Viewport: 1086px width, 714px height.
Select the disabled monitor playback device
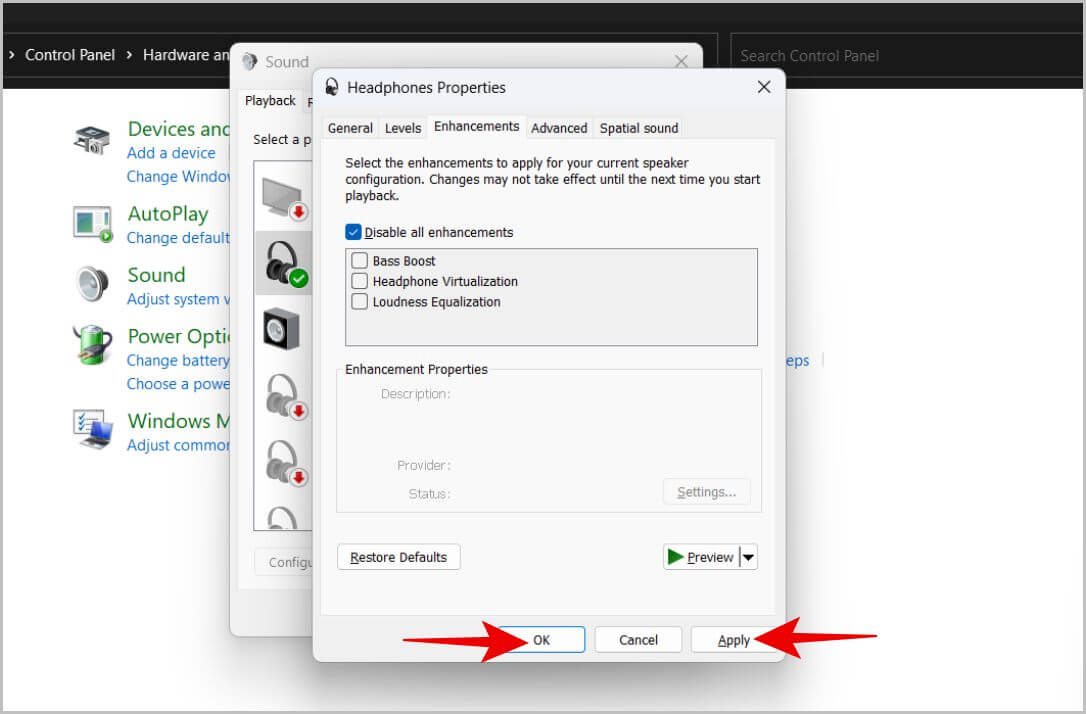point(284,198)
